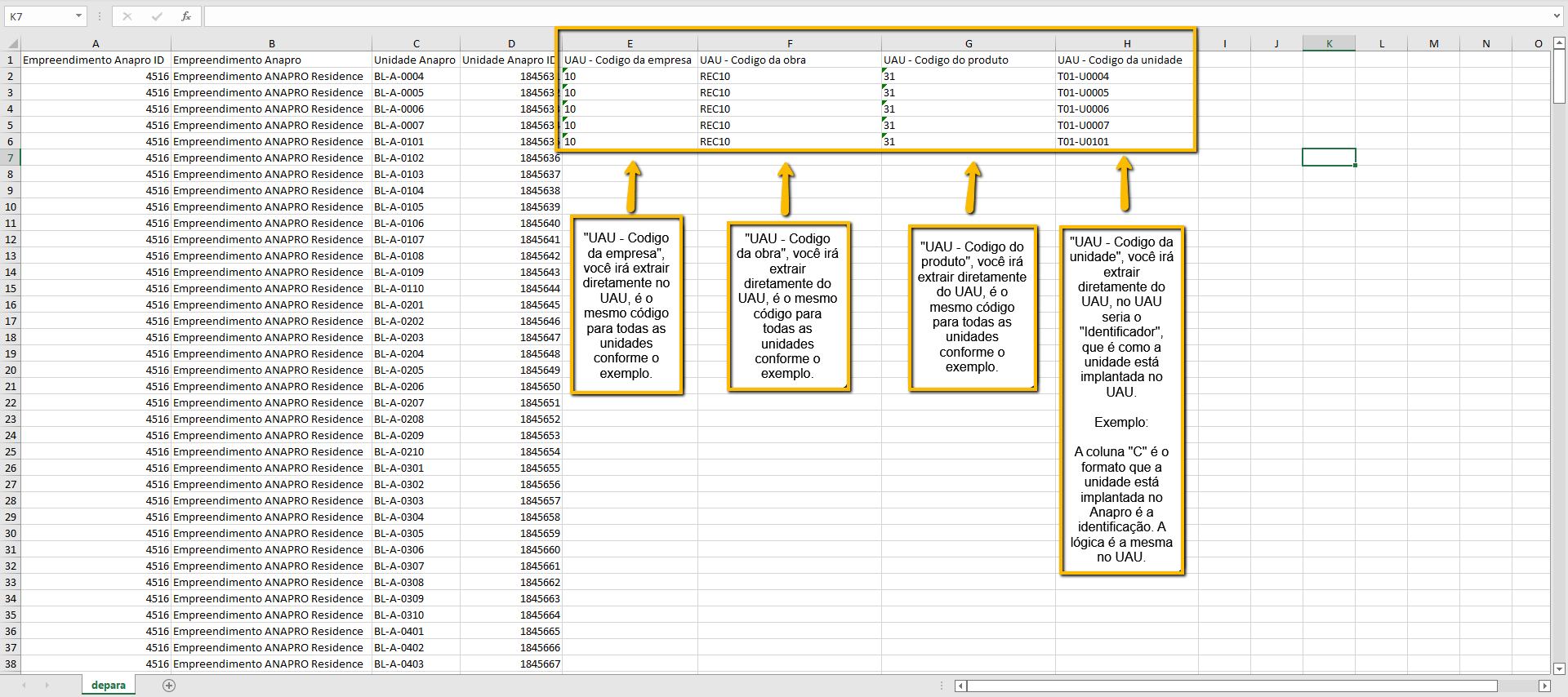Click horizontal scrollbar left arrow

click(x=961, y=686)
